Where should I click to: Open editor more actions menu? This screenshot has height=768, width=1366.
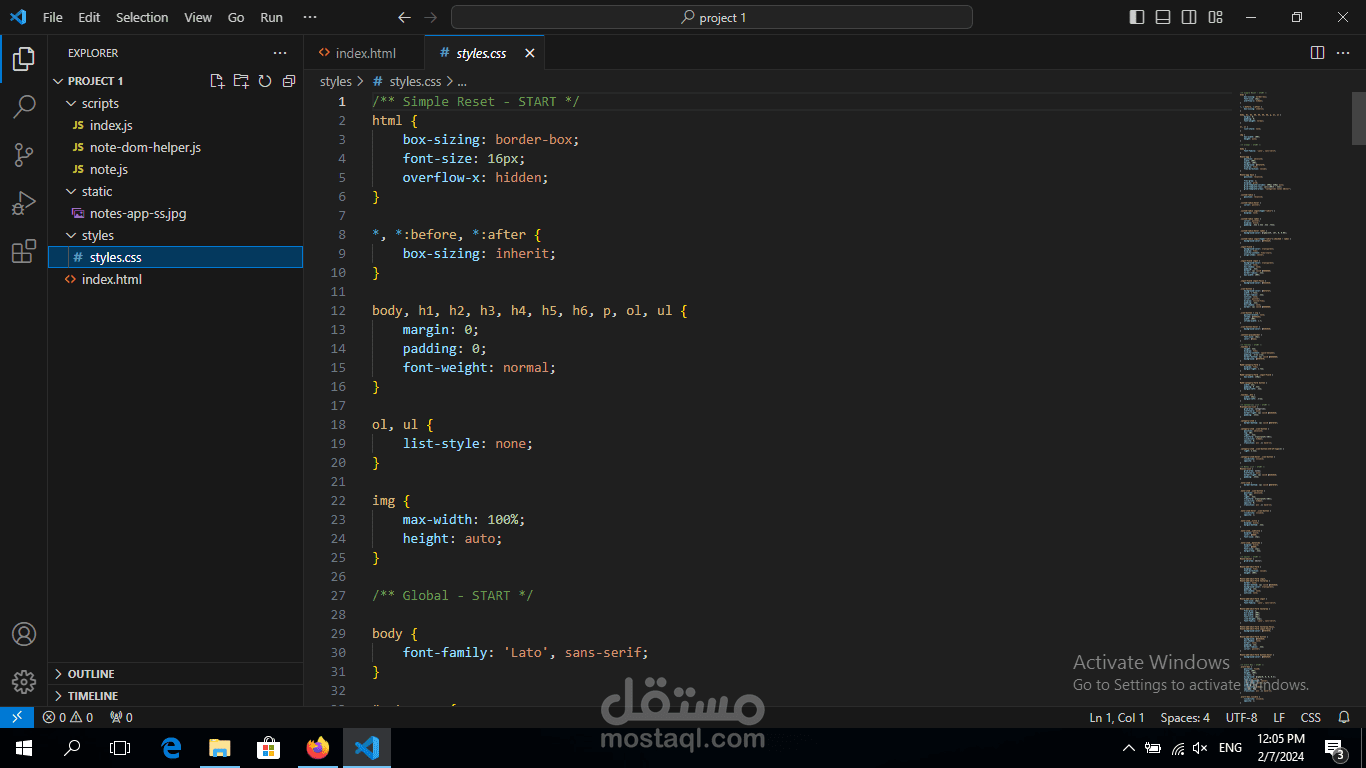coord(1345,53)
